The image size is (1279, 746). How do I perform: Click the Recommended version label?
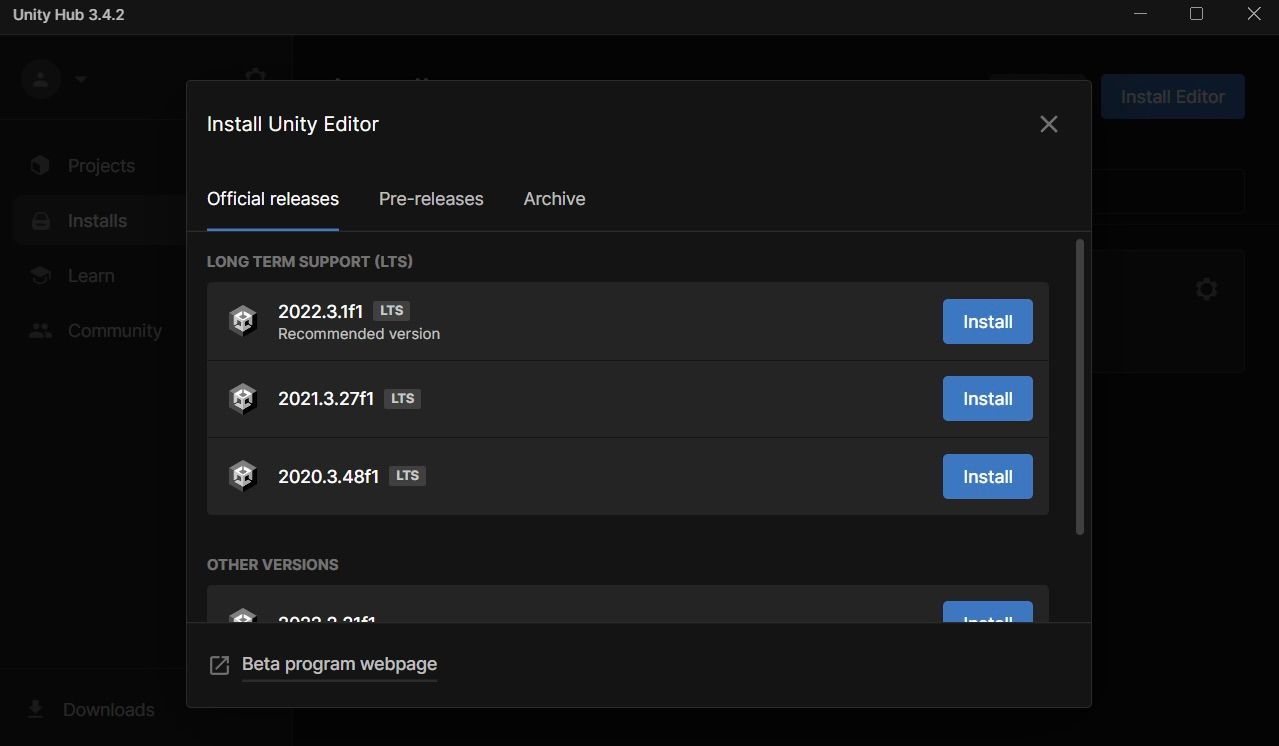359,334
